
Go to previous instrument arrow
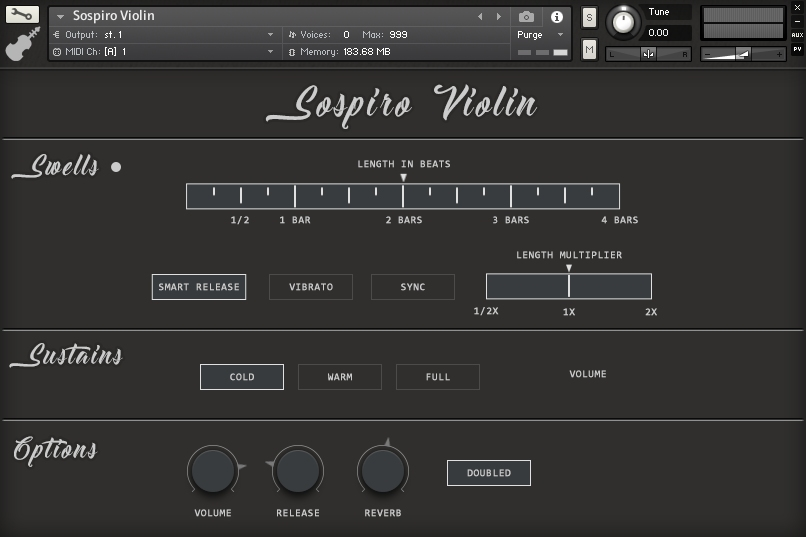[x=480, y=16]
